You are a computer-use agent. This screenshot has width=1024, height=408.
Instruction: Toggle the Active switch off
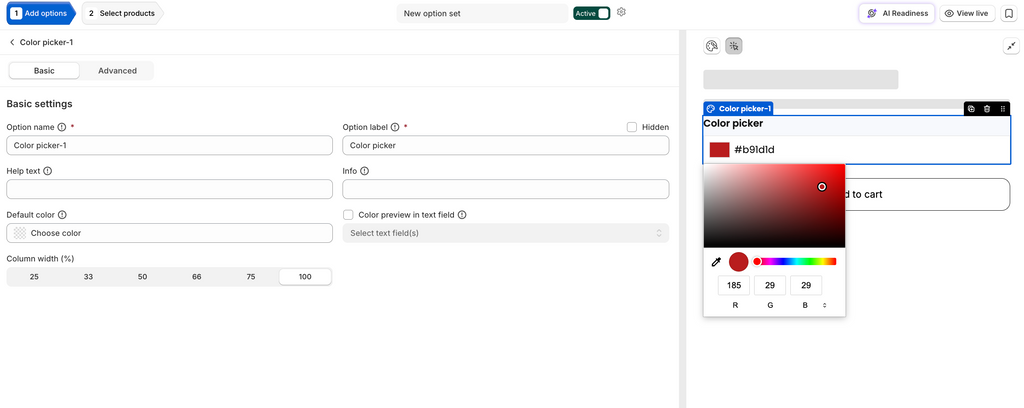pos(592,13)
